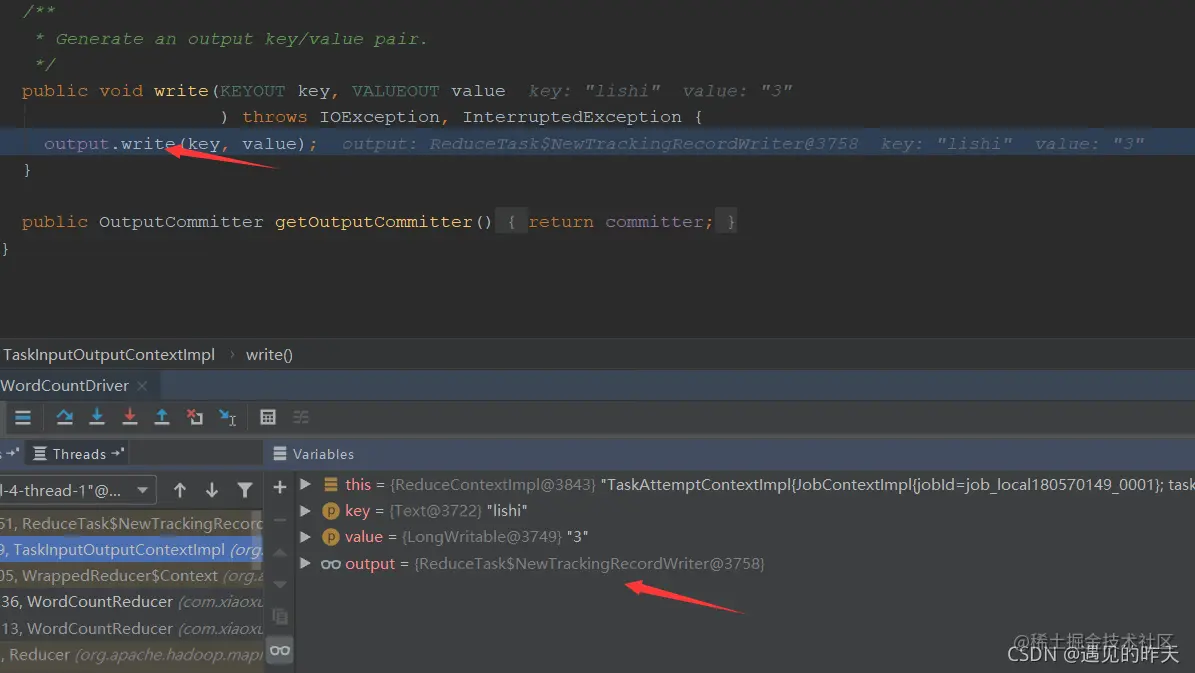Click the getOutputCommitter method name

373,222
